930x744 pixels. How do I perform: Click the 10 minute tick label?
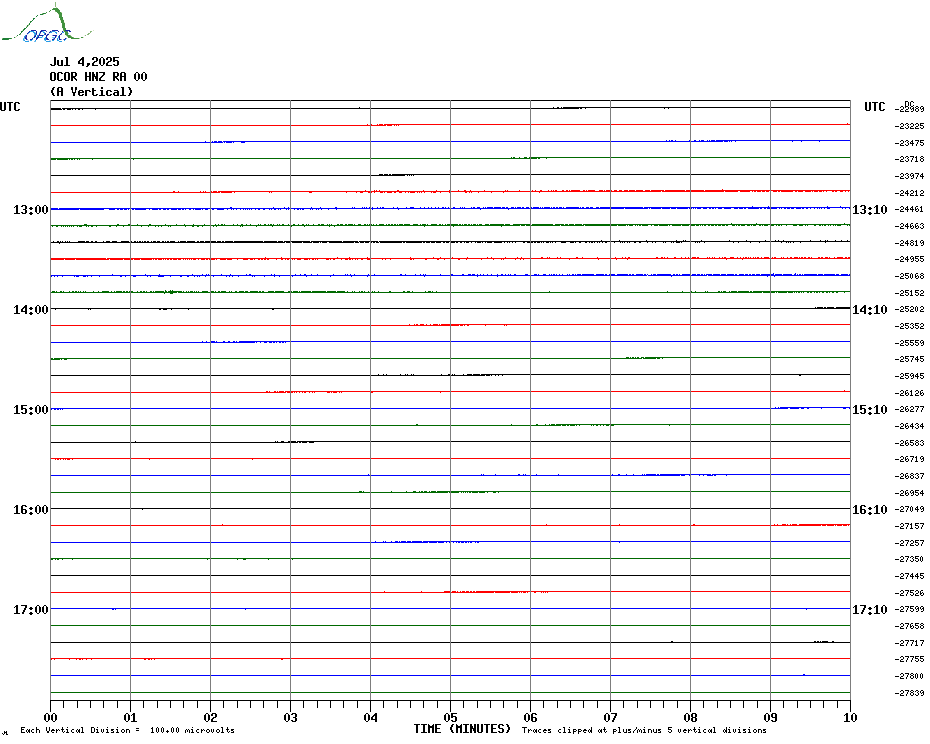coord(851,717)
